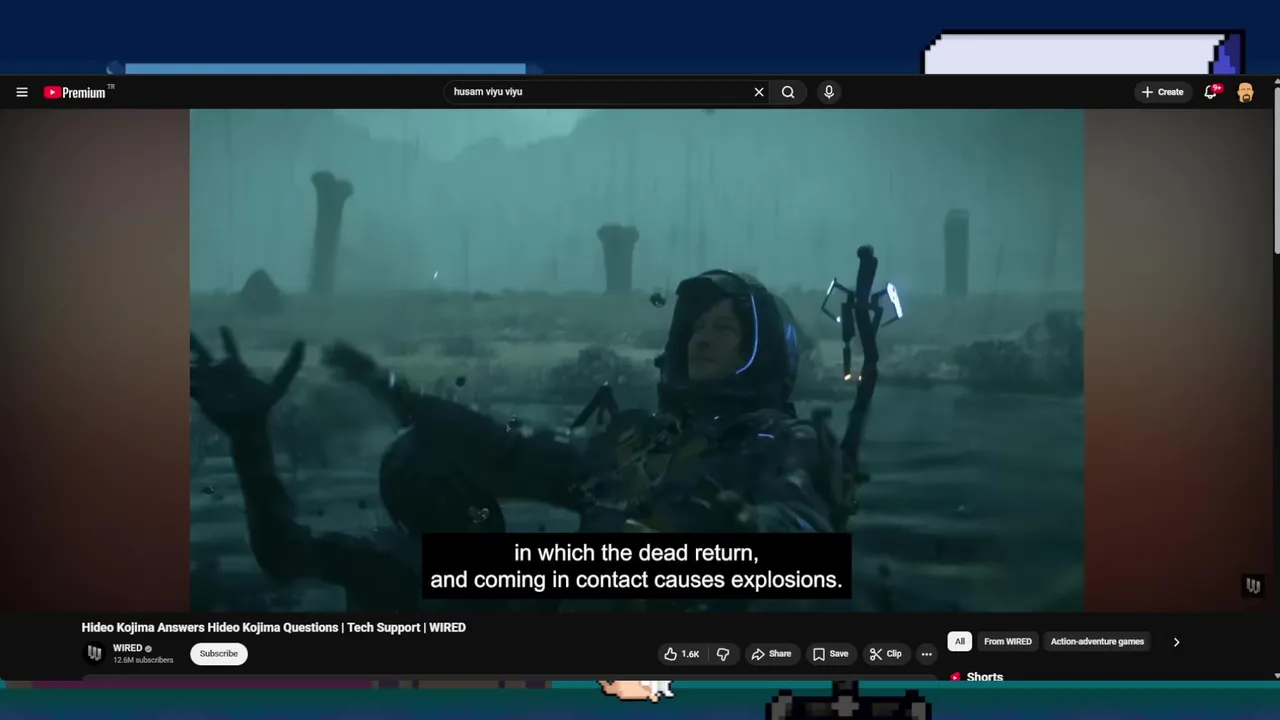Select the 'Action-adventure games' chip
This screenshot has width=1280, height=720.
1097,642
